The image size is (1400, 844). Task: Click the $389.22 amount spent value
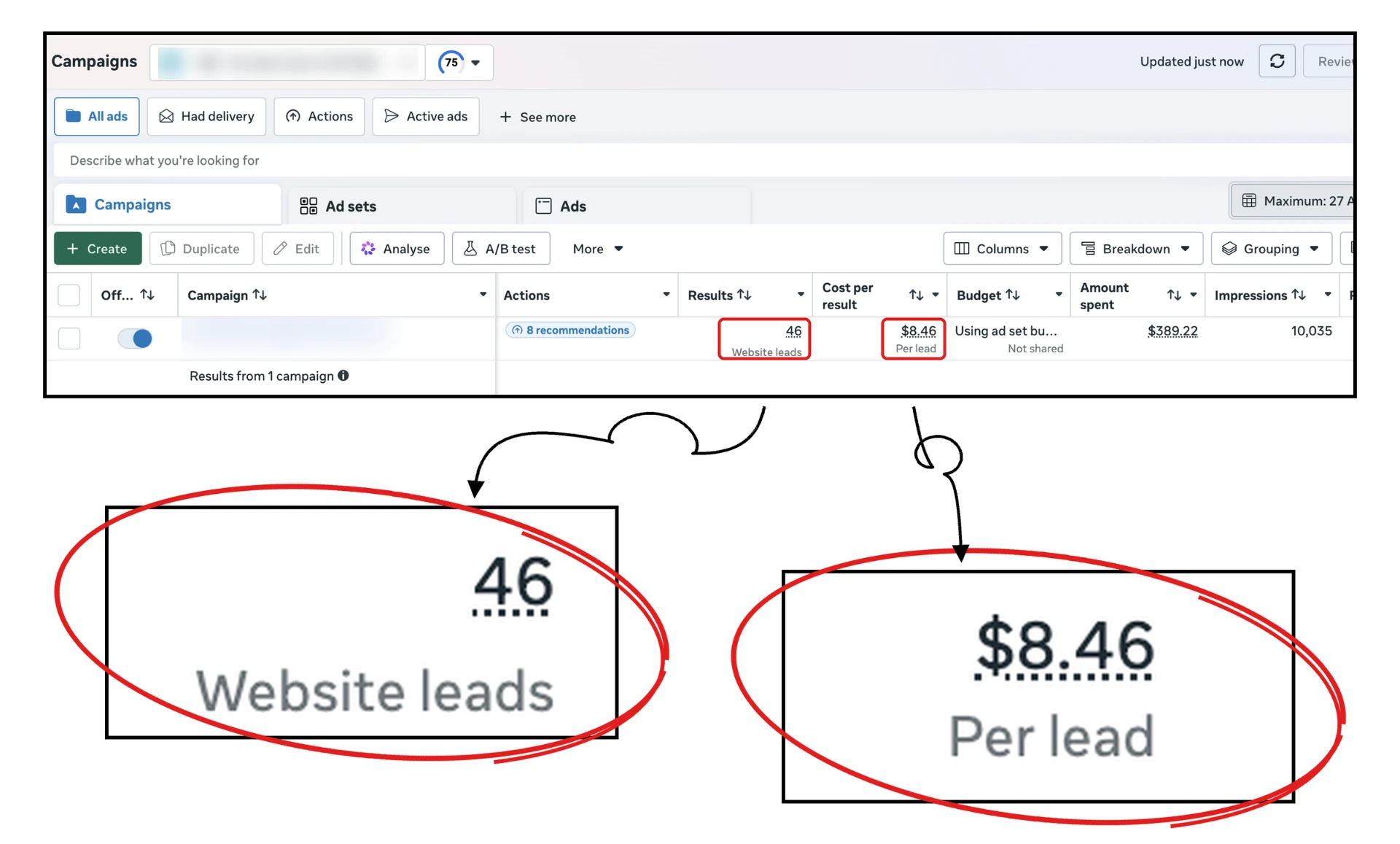pyautogui.click(x=1172, y=331)
